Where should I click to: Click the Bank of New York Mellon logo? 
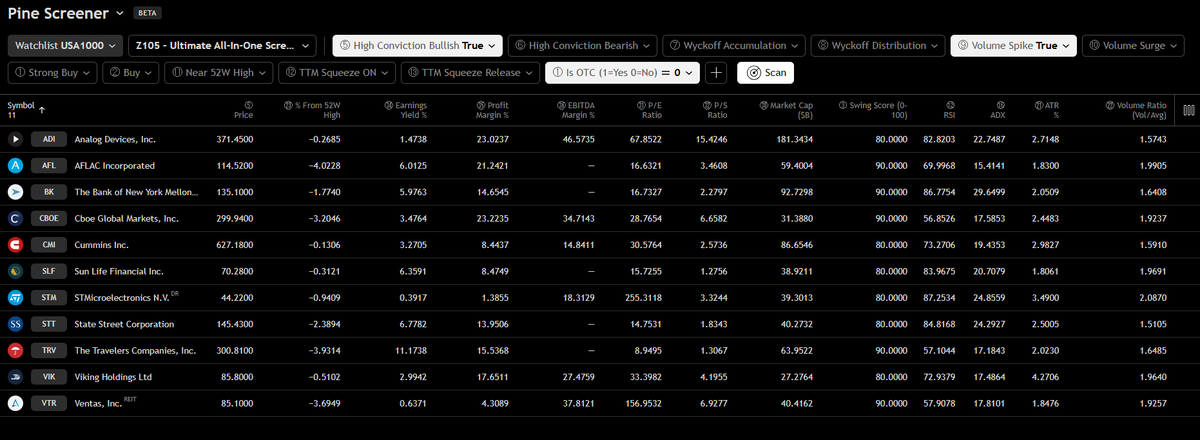pos(16,192)
